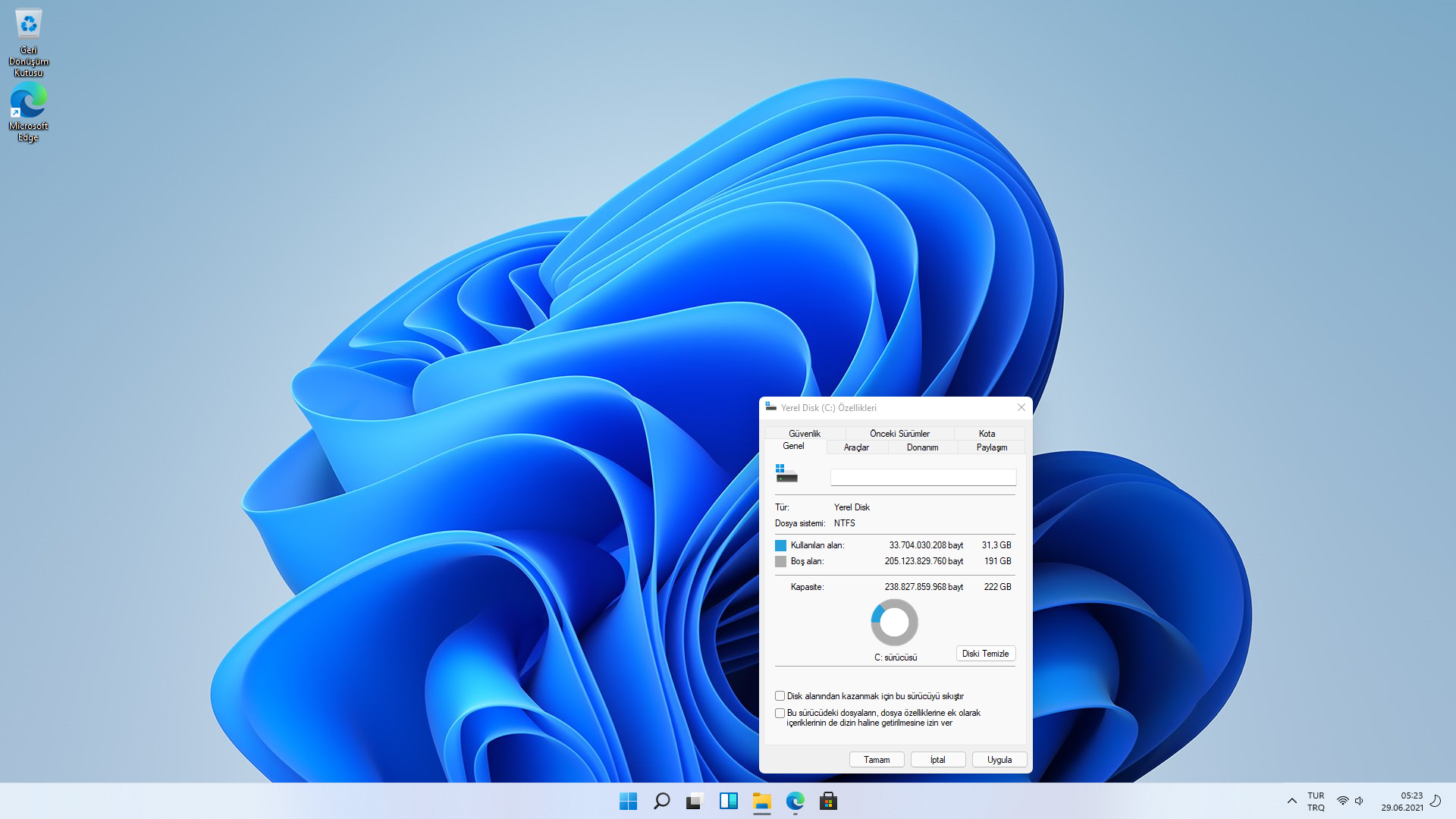Open Task View from taskbar
Image resolution: width=1456 pixels, height=819 pixels.
[x=695, y=801]
